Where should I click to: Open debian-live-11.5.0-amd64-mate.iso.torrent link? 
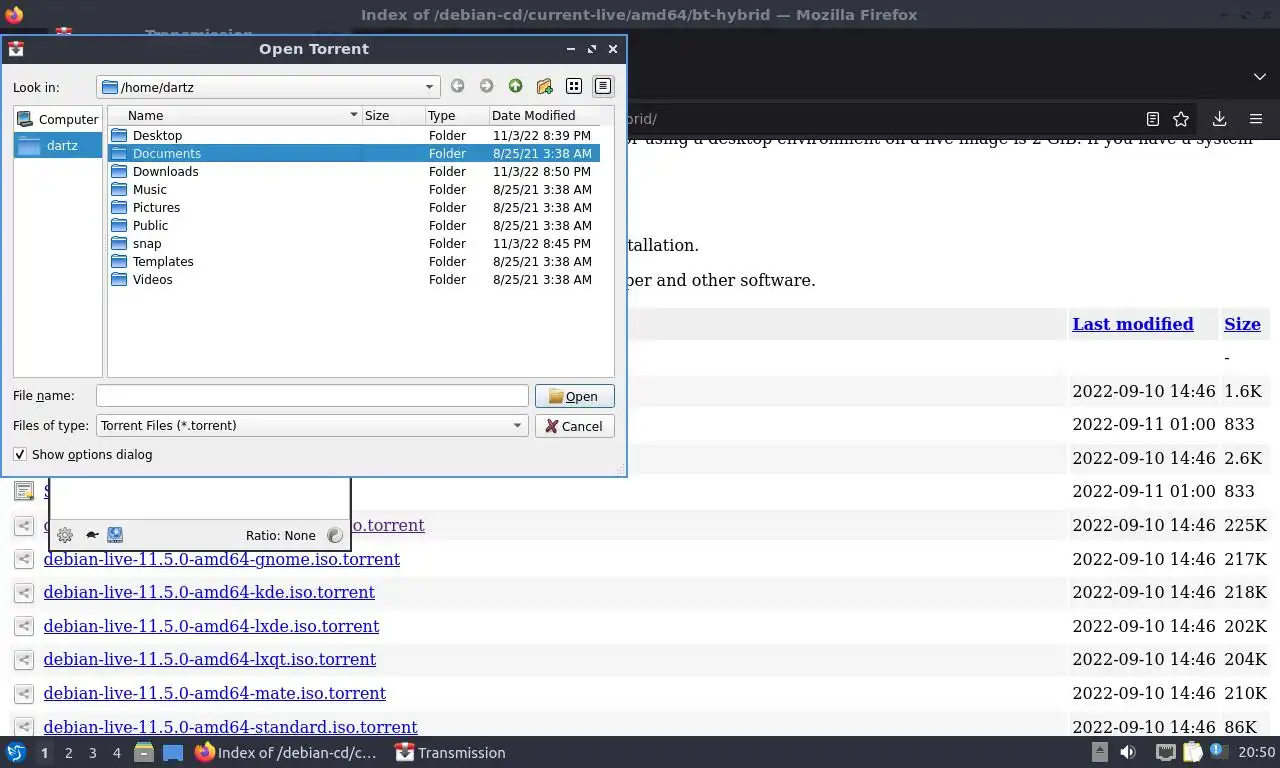pyautogui.click(x=215, y=693)
